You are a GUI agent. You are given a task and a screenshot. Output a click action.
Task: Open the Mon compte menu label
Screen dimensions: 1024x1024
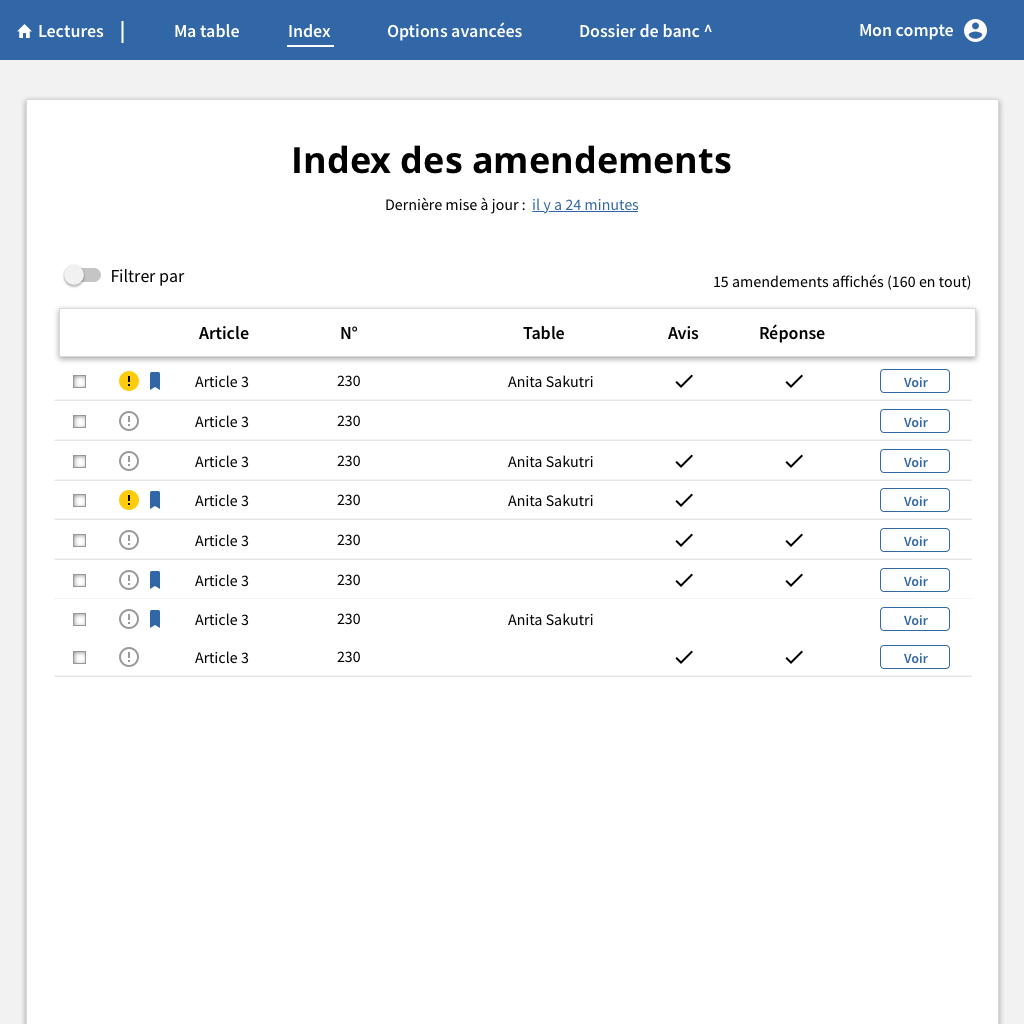(906, 31)
